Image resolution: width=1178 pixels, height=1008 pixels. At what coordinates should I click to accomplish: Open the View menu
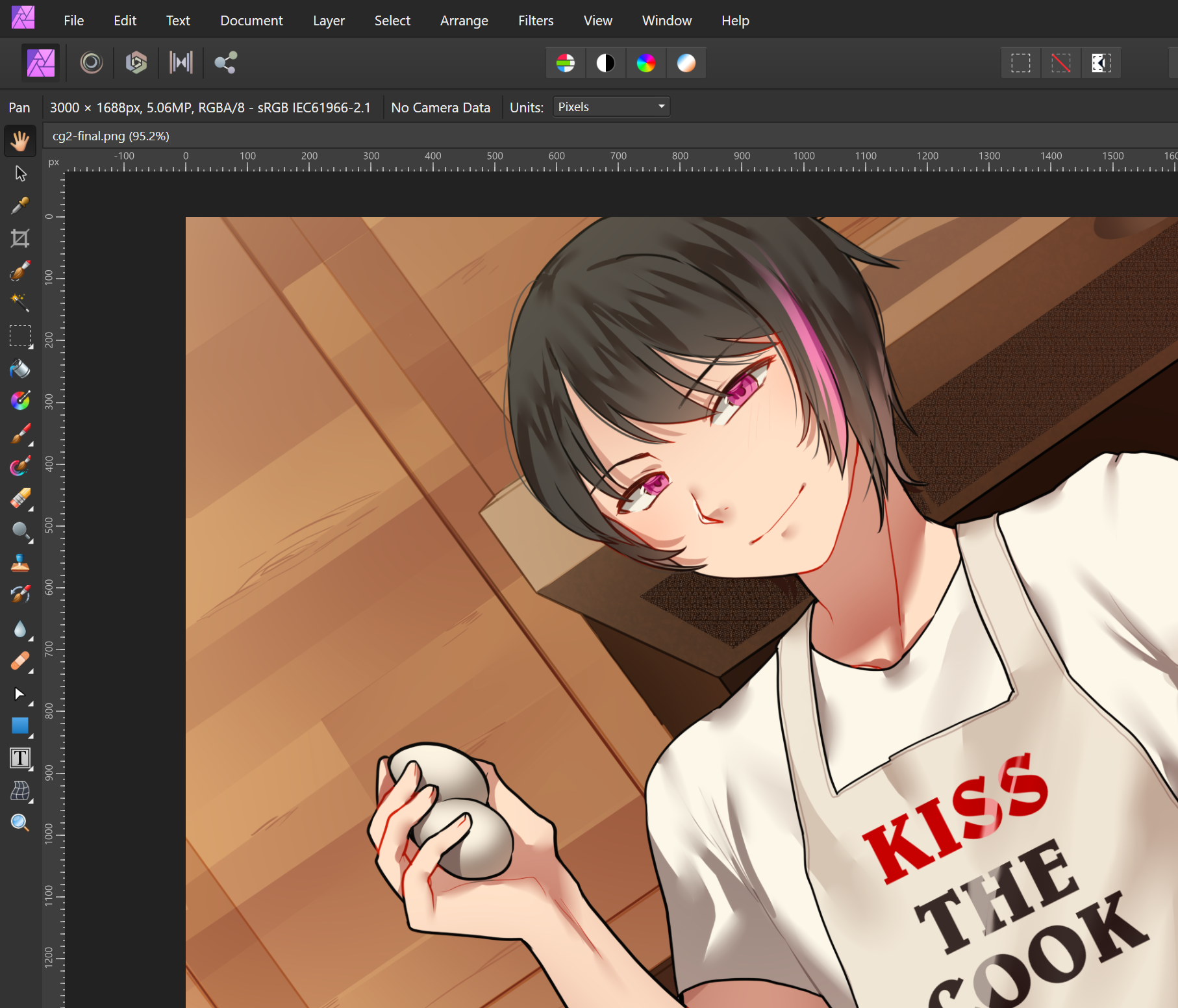tap(598, 20)
